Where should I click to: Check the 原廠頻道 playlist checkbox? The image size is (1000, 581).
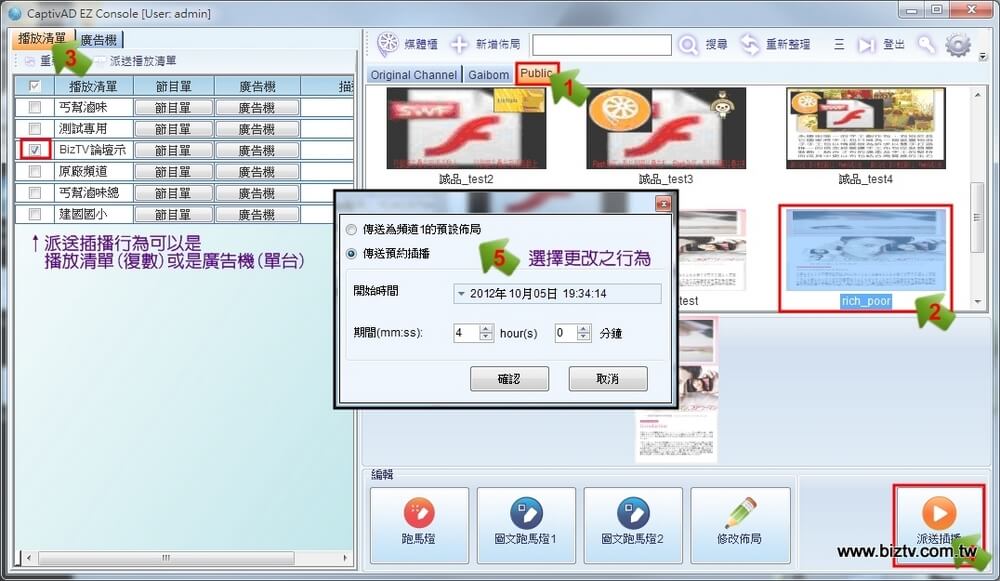tap(35, 171)
